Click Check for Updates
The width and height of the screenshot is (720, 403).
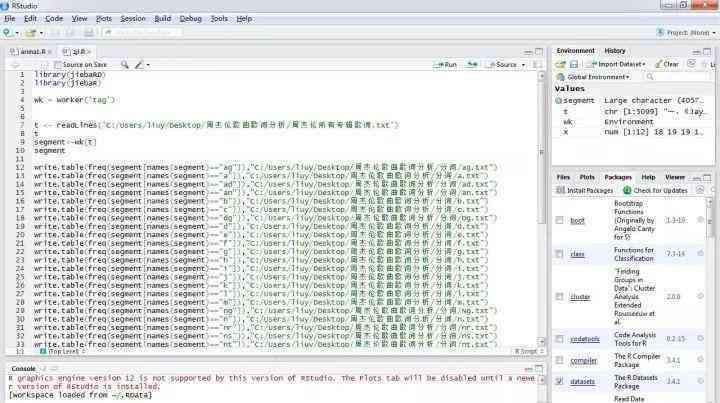[x=655, y=190]
